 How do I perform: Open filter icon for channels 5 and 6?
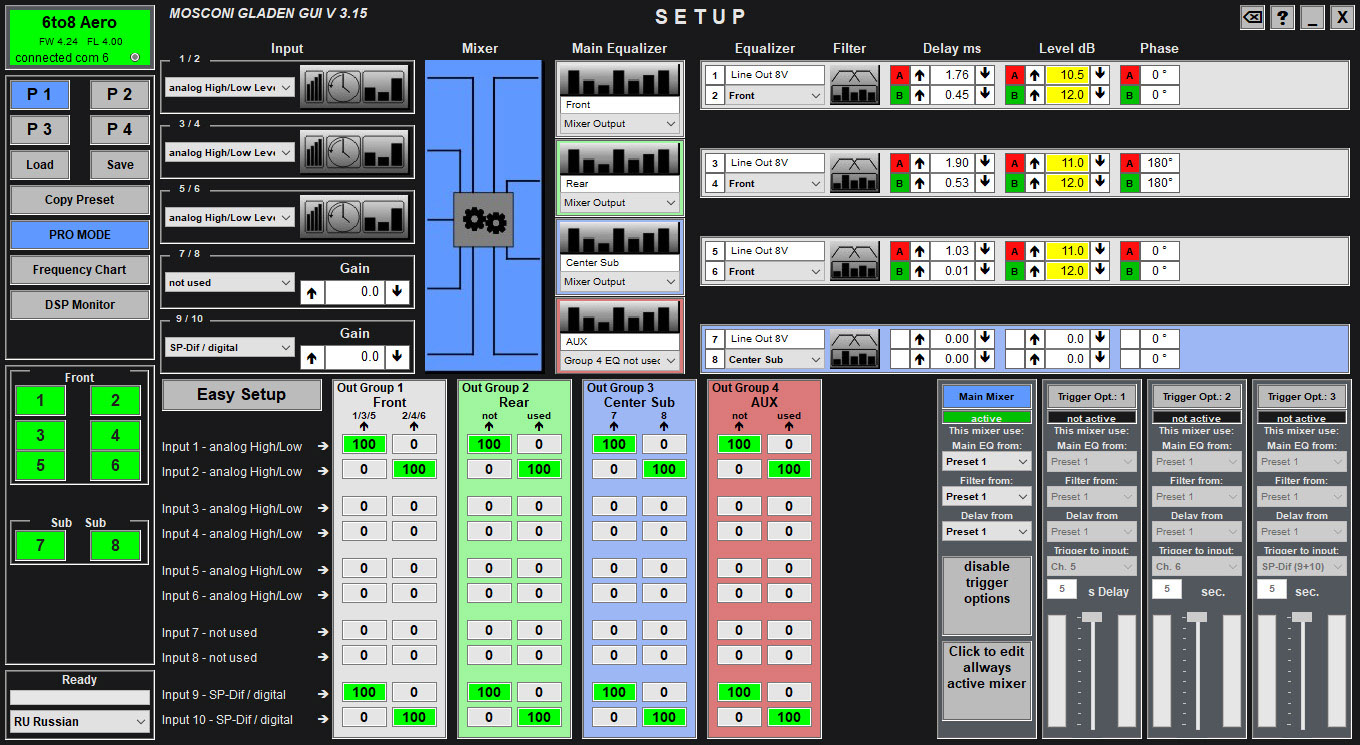coord(855,261)
